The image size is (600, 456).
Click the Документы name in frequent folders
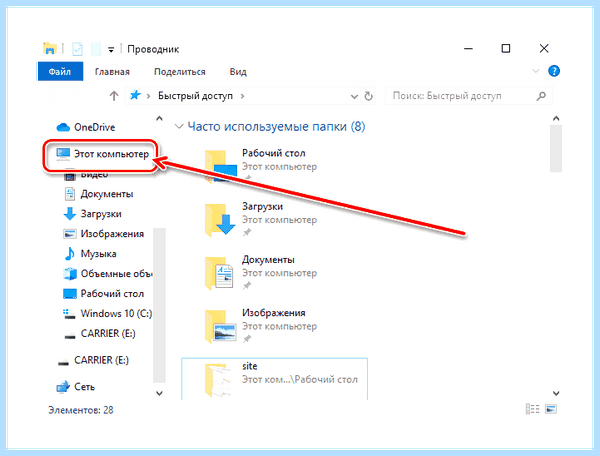(268, 259)
